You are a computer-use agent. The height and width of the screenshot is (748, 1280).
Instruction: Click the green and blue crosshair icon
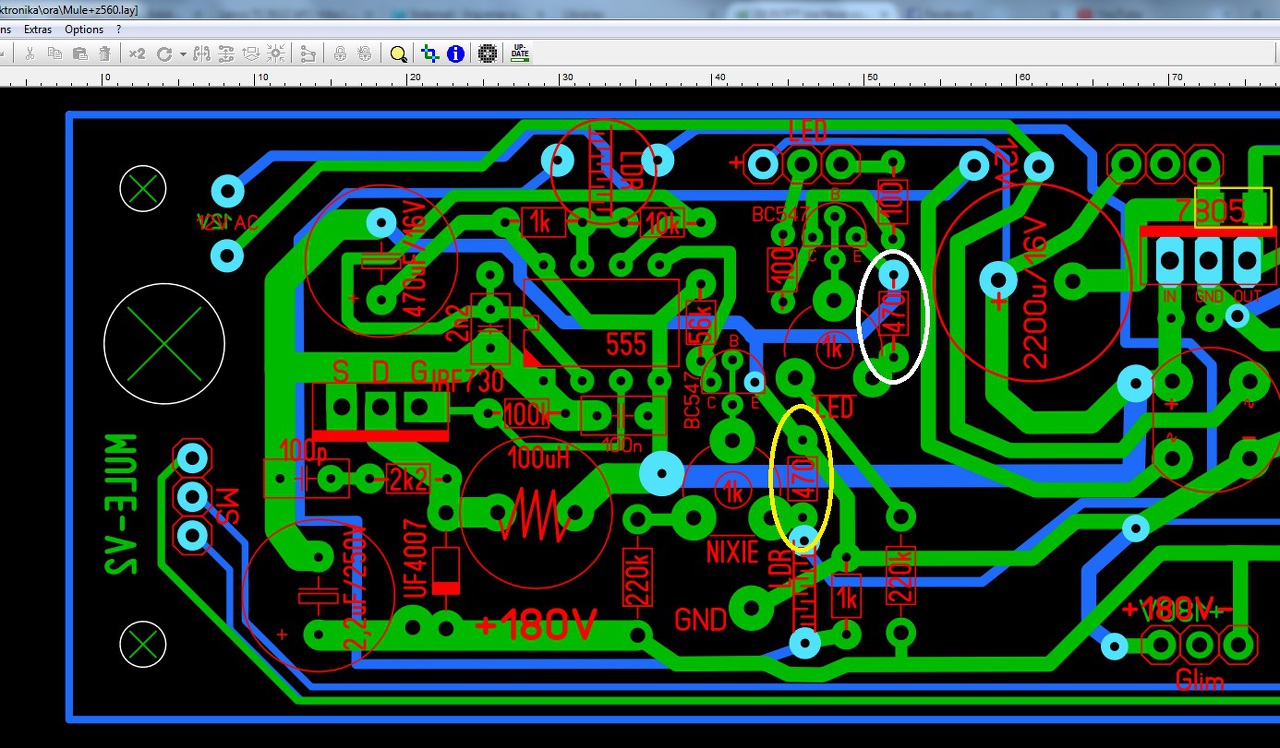pyautogui.click(x=430, y=53)
